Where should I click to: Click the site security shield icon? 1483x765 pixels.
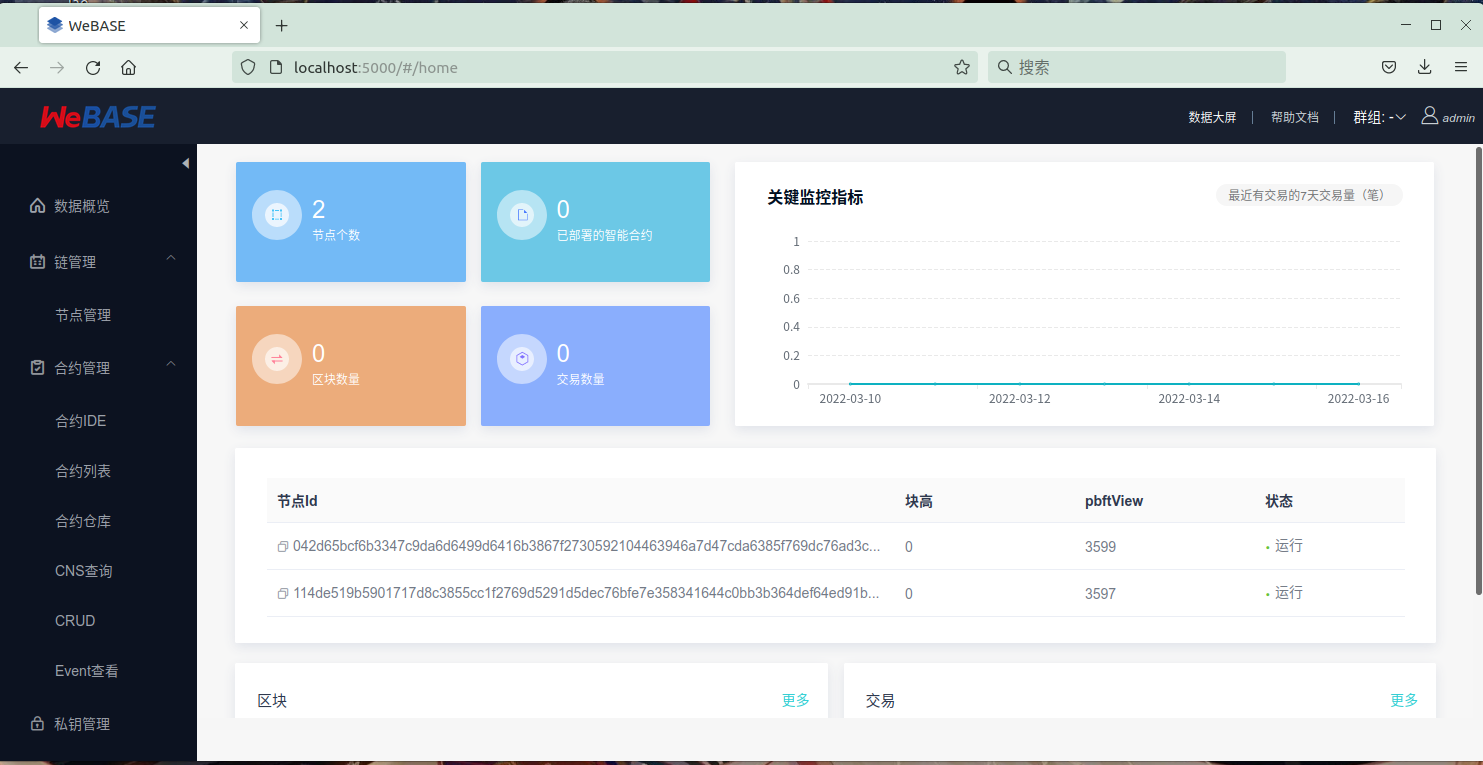pyautogui.click(x=249, y=68)
